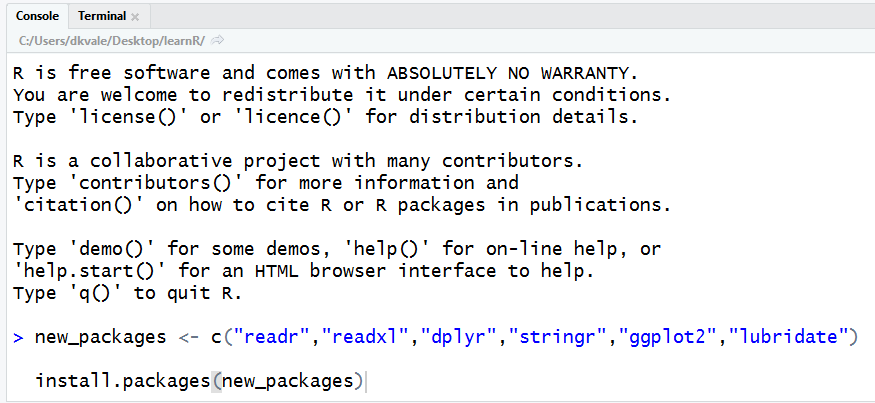Image resolution: width=875 pixels, height=403 pixels.
Task: Open the Terminal tab
Action: (x=102, y=16)
